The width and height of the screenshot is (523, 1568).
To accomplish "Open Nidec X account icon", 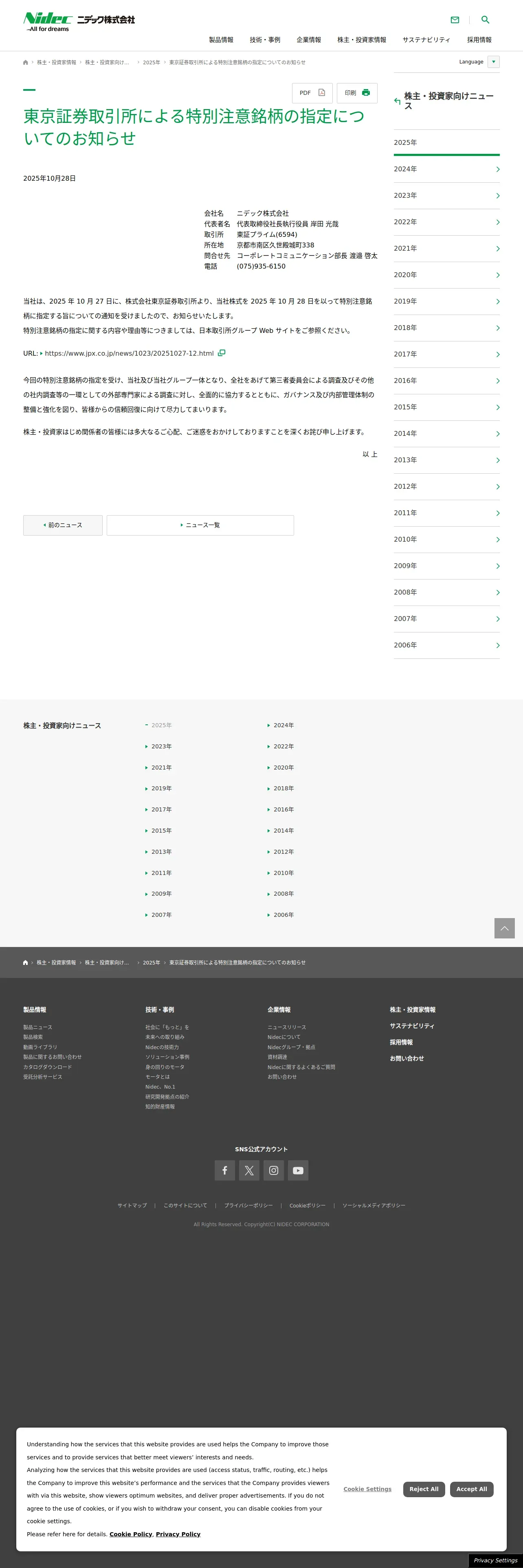I will (249, 1170).
